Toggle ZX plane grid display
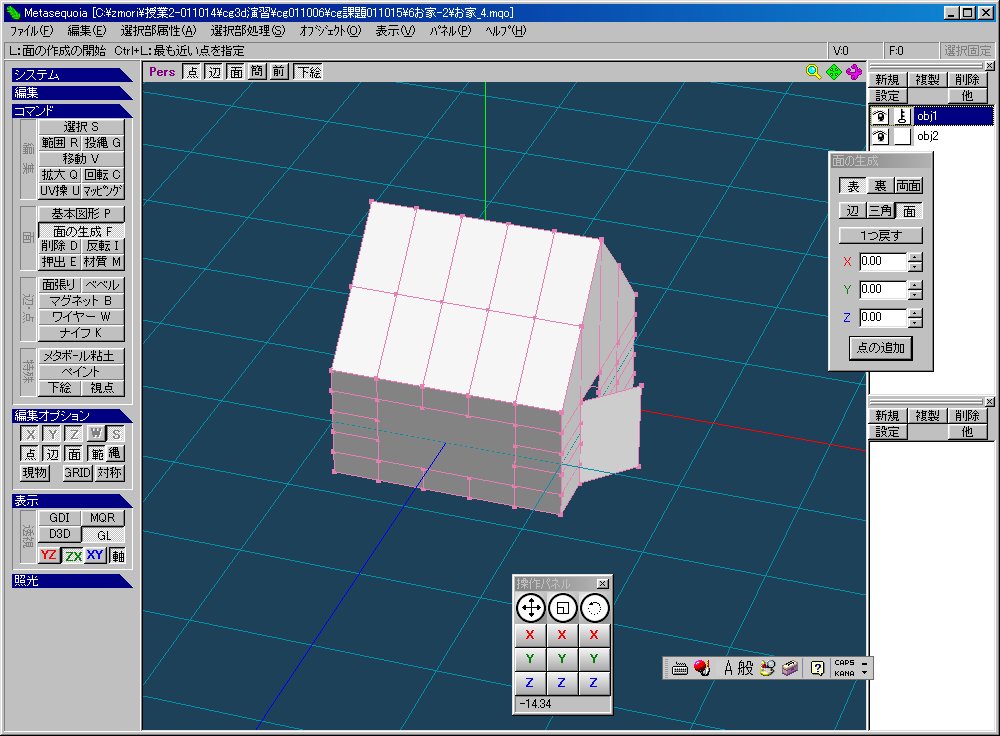The width and height of the screenshot is (1000, 736). [73, 556]
